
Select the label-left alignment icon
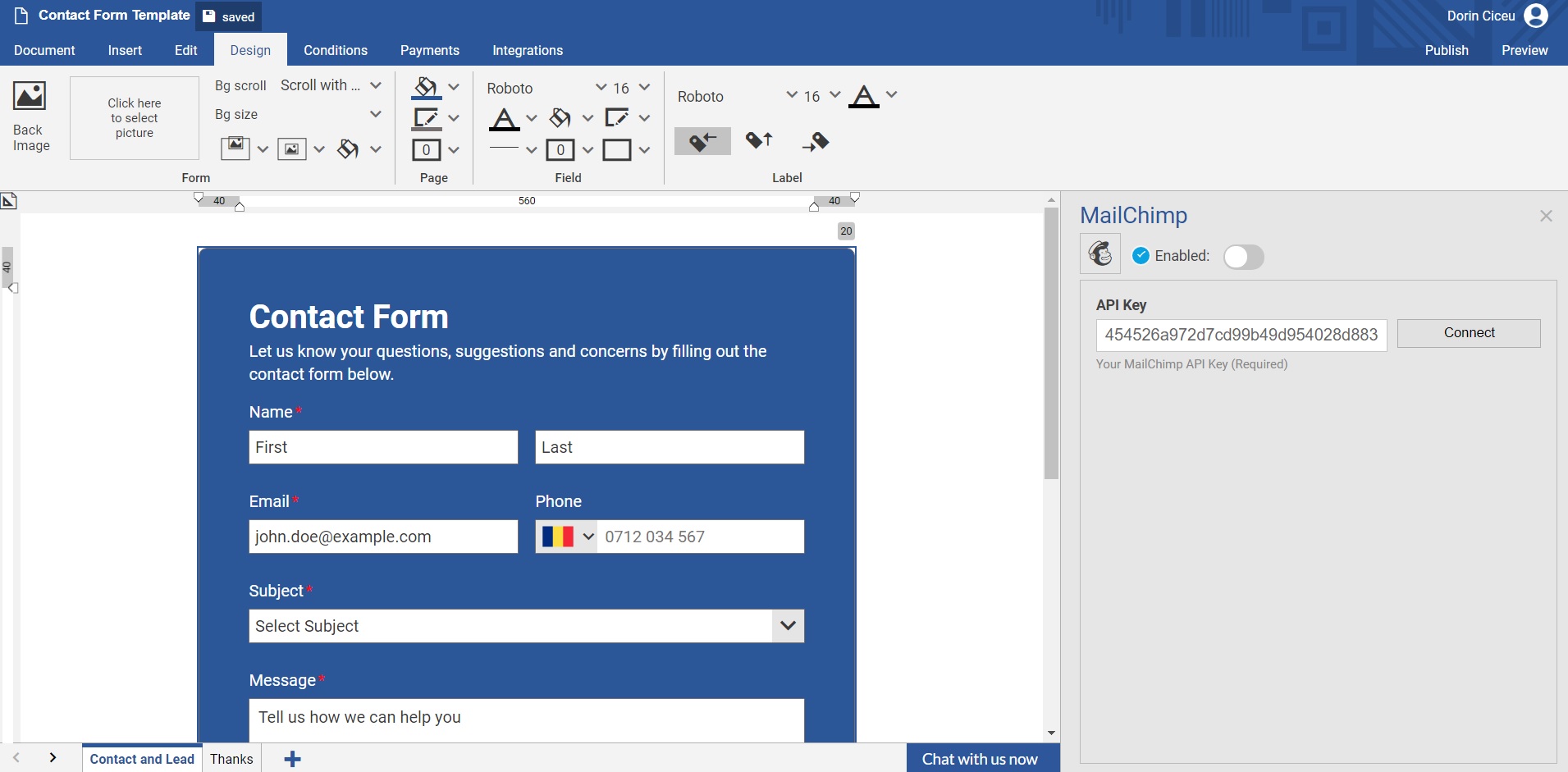pyautogui.click(x=702, y=141)
